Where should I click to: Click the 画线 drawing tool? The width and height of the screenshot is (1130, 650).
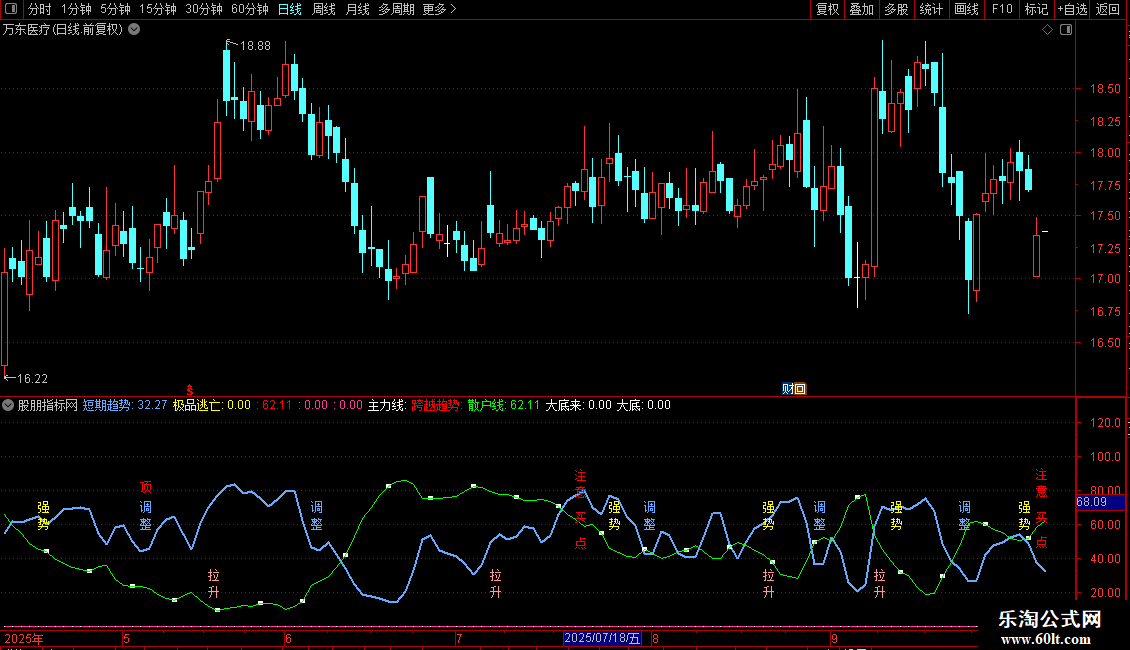pos(966,9)
